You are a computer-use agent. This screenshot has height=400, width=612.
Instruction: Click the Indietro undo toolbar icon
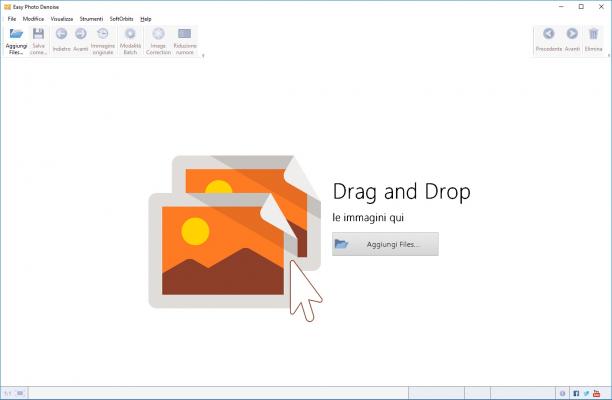click(61, 34)
